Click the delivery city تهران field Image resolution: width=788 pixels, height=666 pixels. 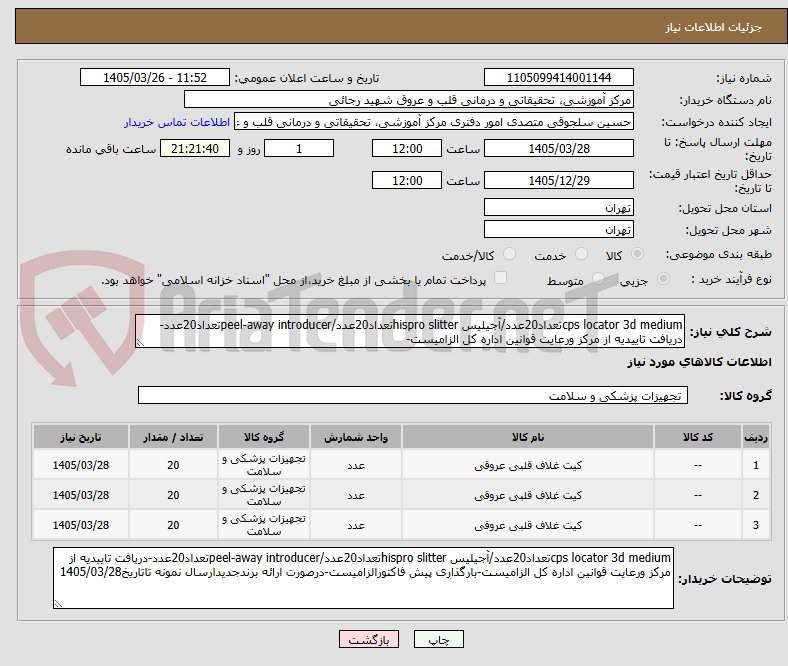tap(558, 229)
